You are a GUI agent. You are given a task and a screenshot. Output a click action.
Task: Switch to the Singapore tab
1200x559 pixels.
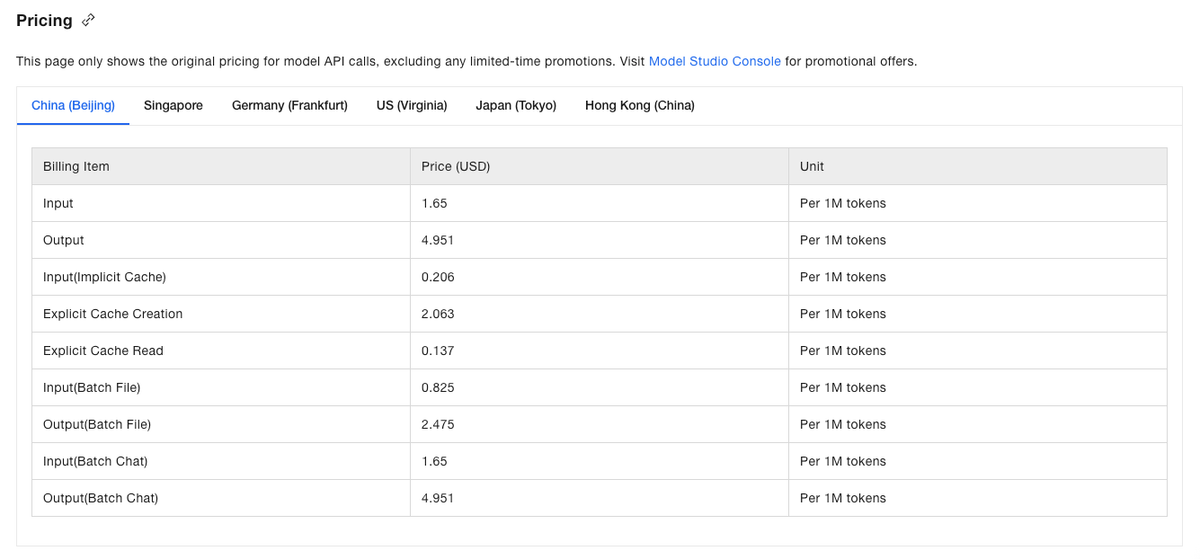[173, 105]
